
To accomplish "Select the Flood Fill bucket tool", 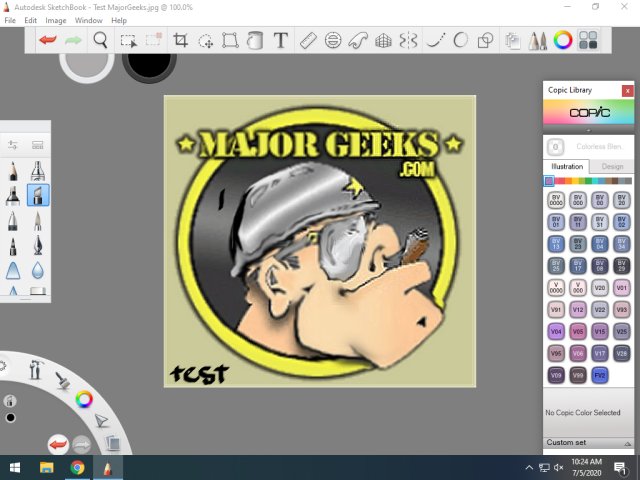I will coord(255,40).
